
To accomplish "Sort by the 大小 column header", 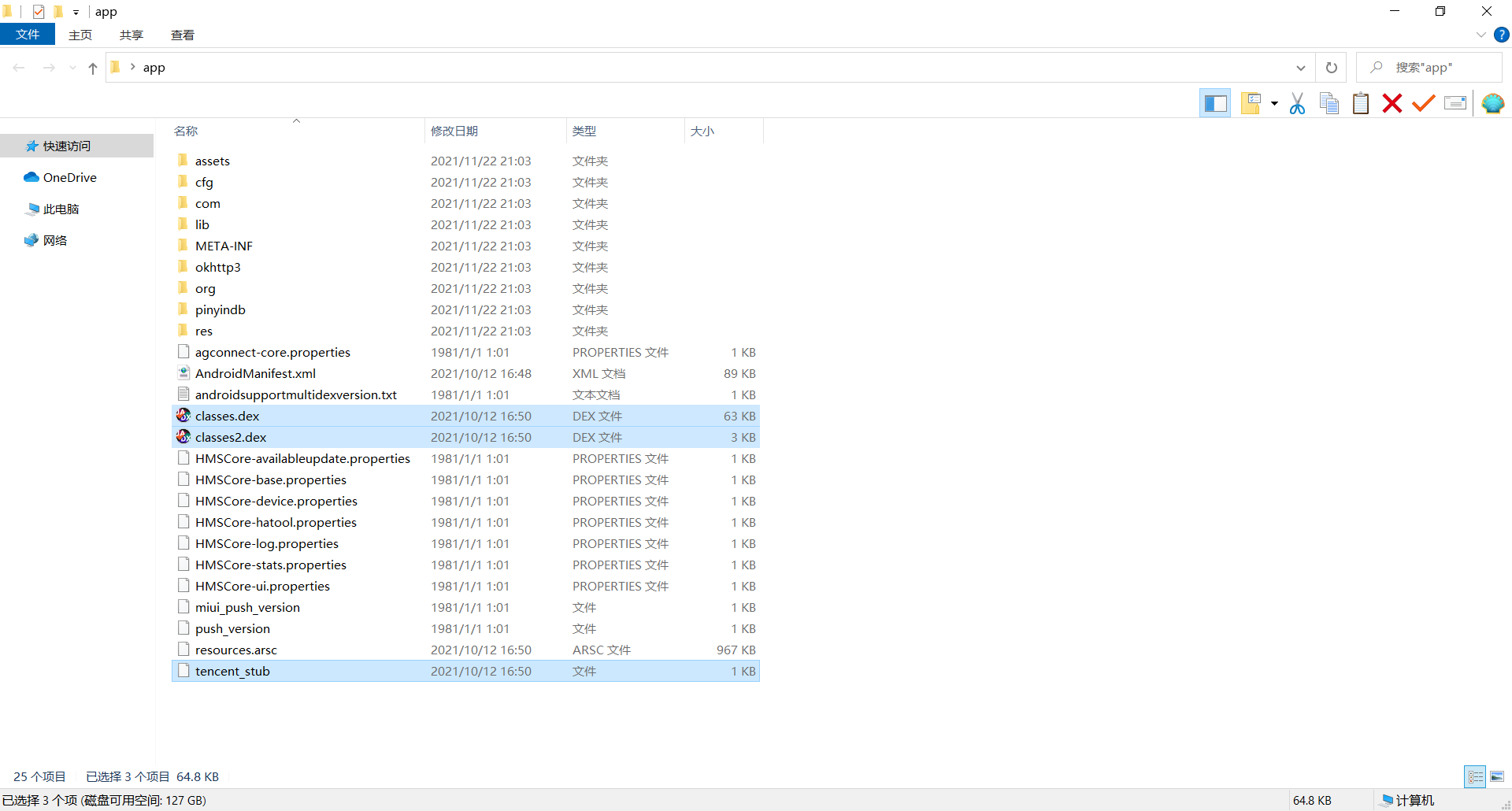I will point(724,131).
